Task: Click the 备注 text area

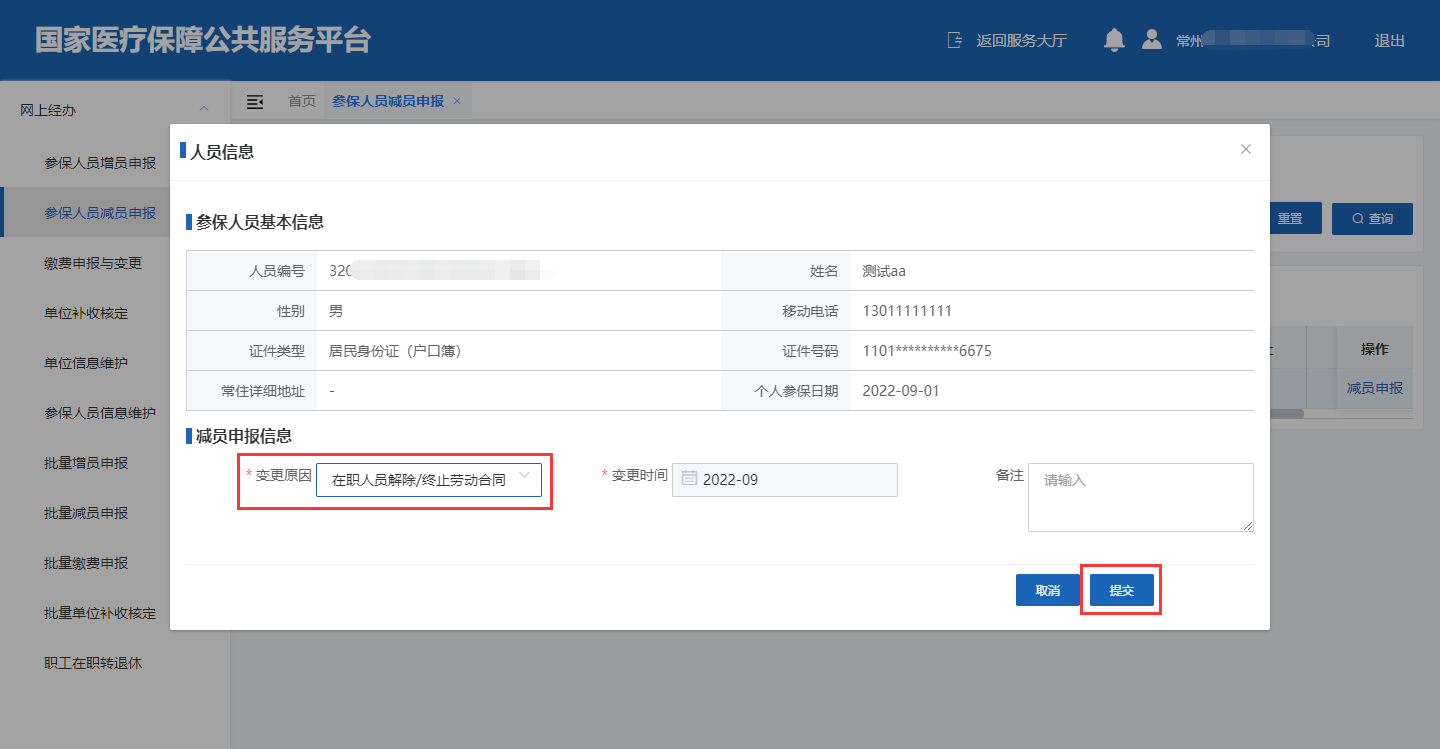Action: point(1140,497)
